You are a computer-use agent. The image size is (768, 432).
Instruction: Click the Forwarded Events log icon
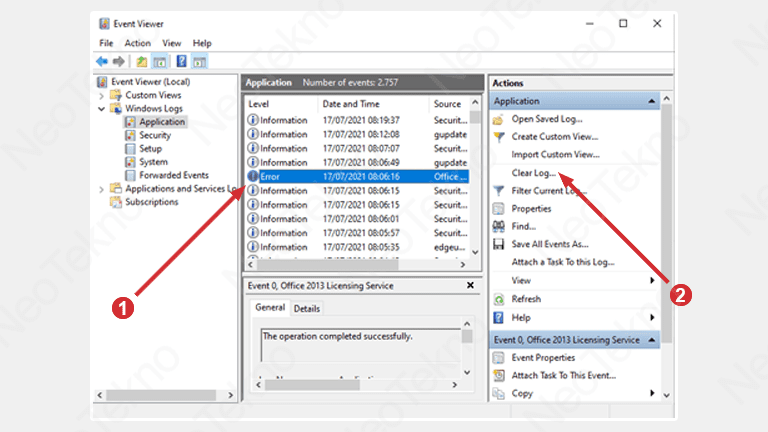pos(130,175)
